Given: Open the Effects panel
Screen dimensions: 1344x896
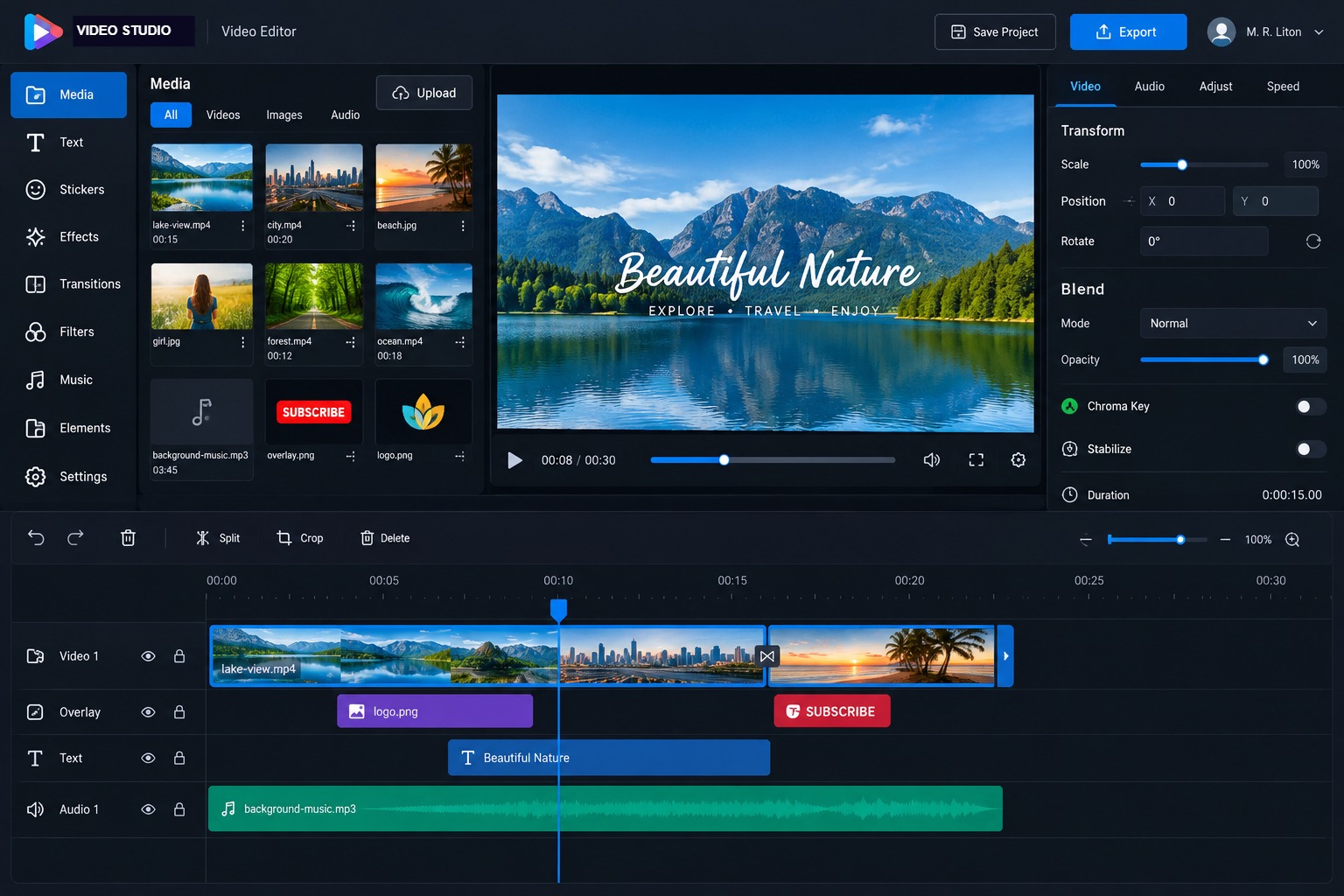Looking at the screenshot, I should 68,237.
